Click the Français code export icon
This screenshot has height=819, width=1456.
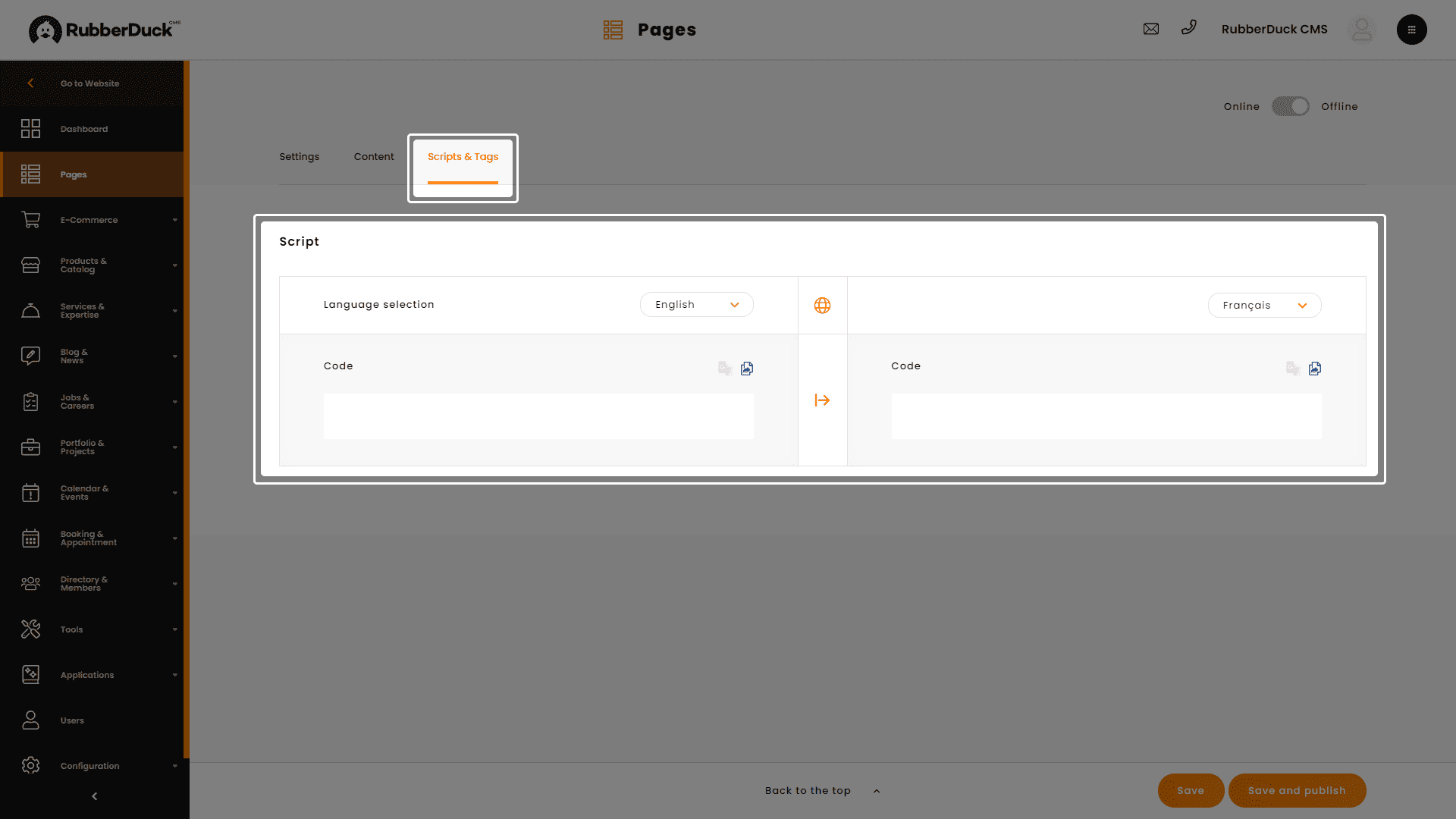click(1315, 369)
